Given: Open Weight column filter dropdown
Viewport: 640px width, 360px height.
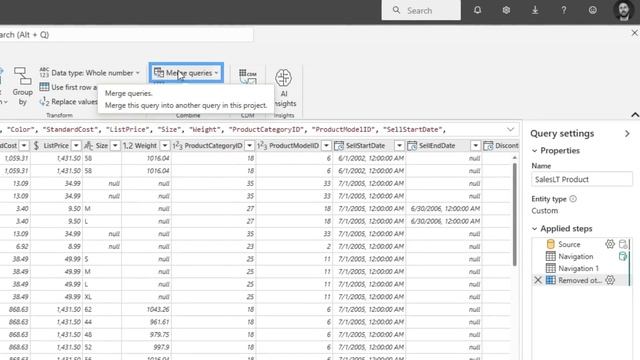Looking at the screenshot, I should tap(164, 145).
